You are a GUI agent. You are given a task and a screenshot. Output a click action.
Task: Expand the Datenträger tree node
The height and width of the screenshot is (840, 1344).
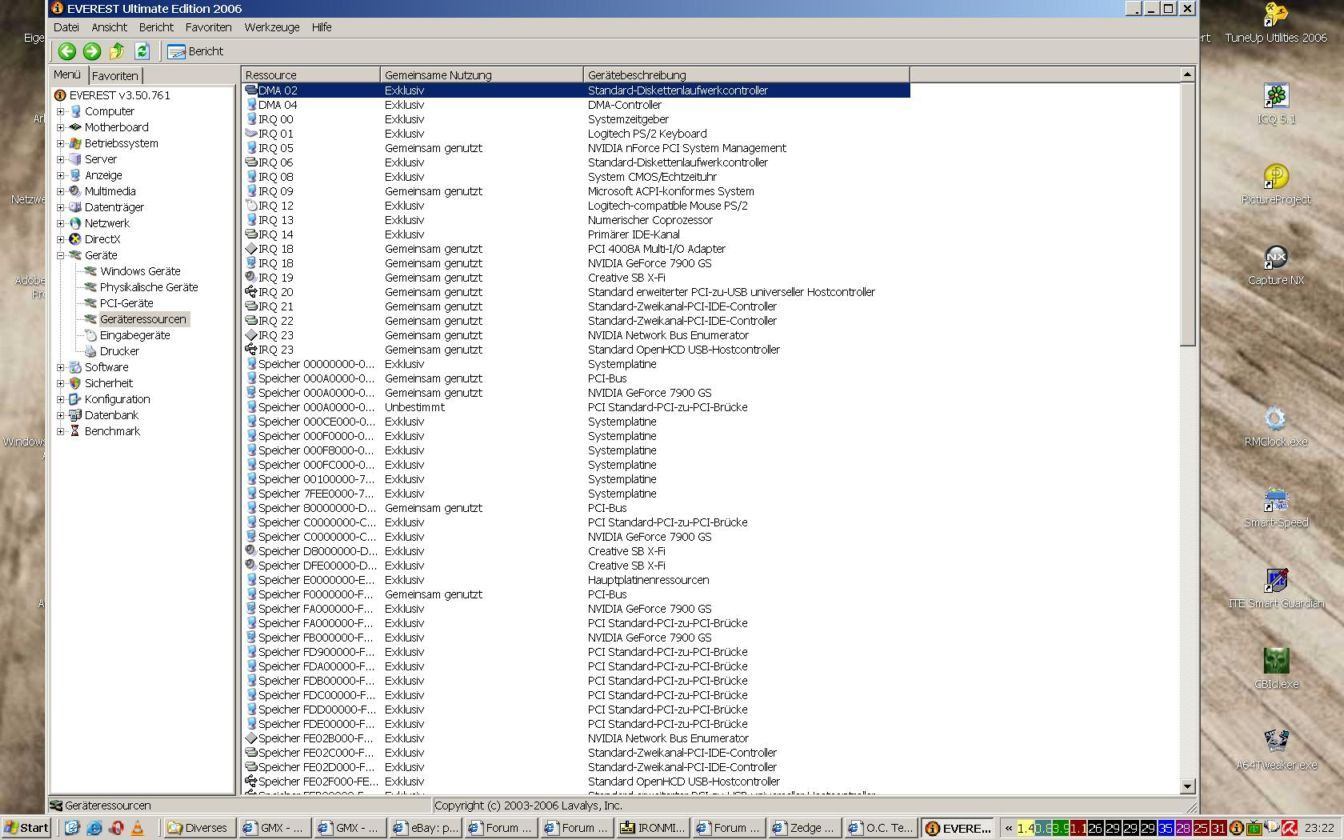coord(61,207)
